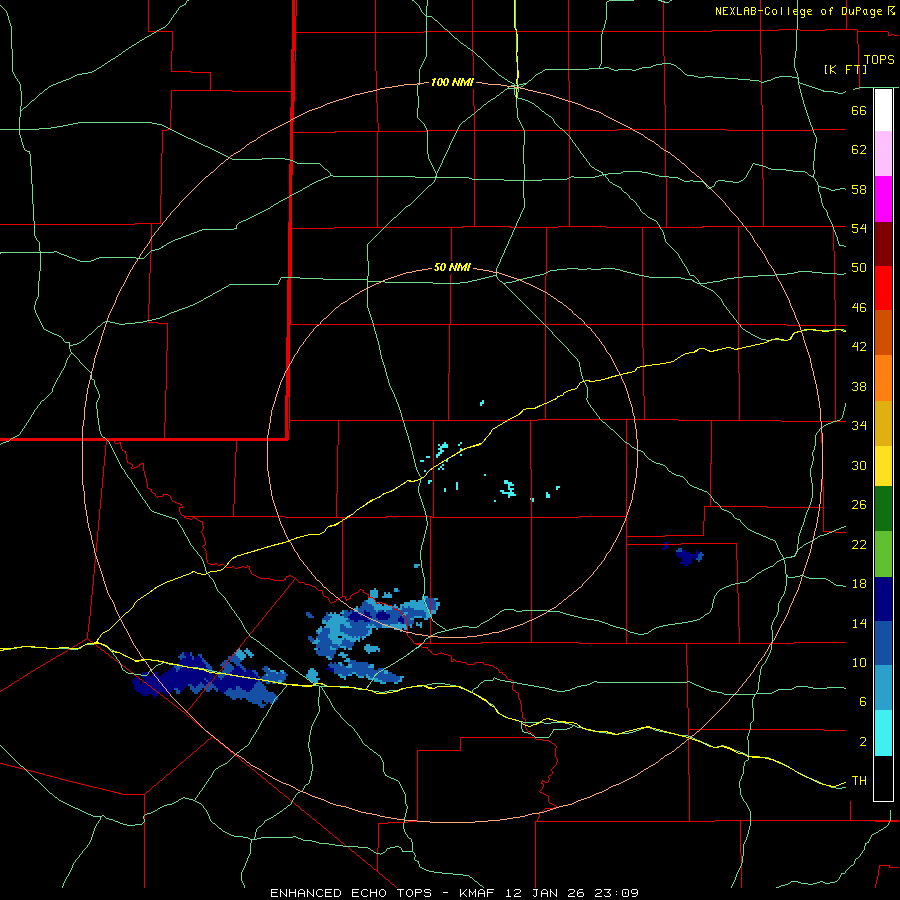Click the light orange legend swatch
The height and width of the screenshot is (900, 900).
(x=883, y=378)
